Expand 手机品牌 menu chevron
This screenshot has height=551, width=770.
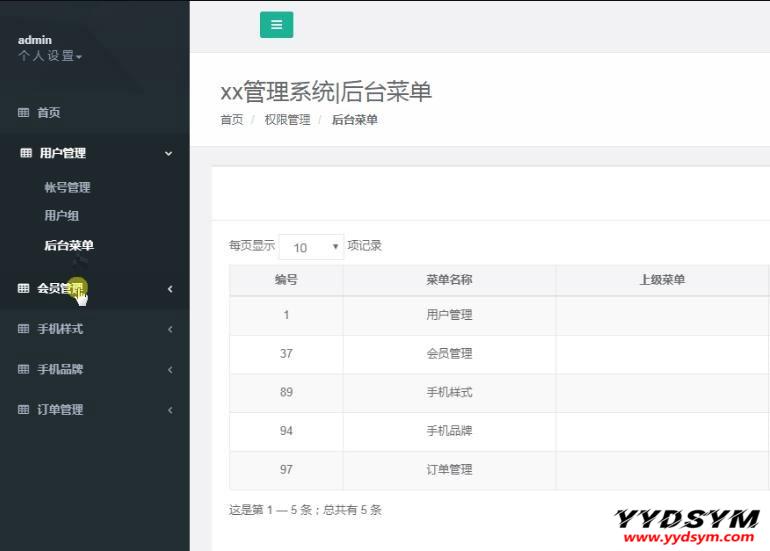coord(170,369)
